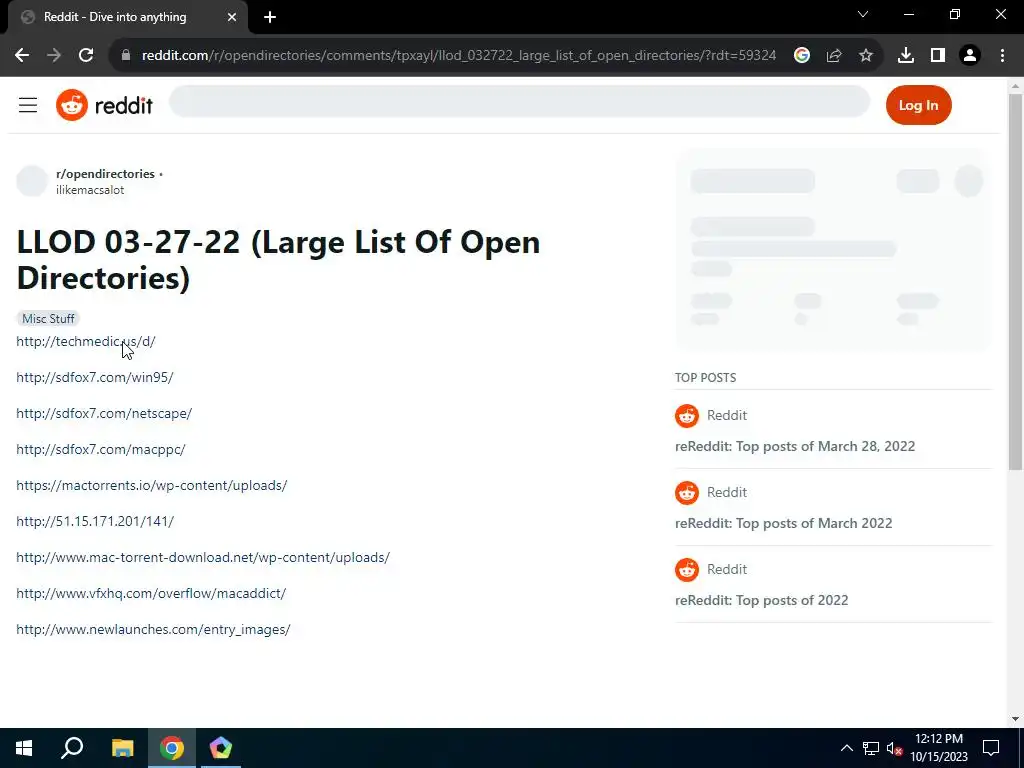This screenshot has height=768, width=1024.
Task: Toggle the browser side panel
Action: (x=937, y=56)
